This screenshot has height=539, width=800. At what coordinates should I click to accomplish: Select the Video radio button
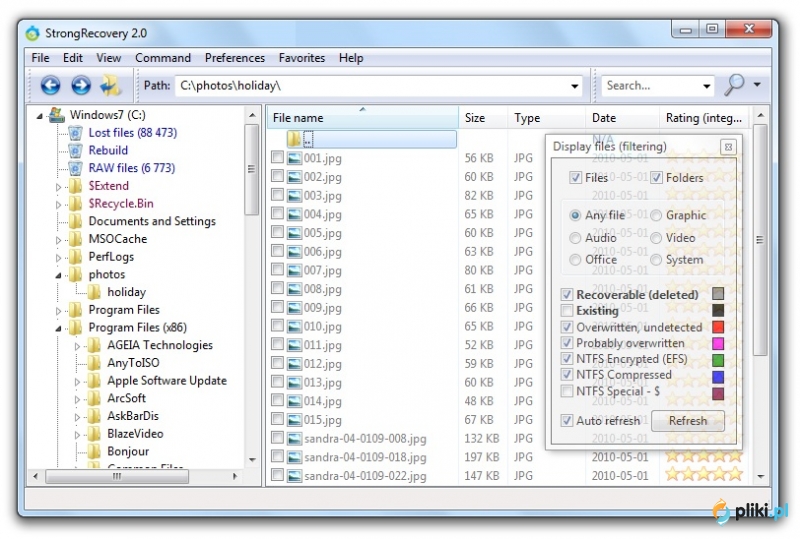click(656, 238)
